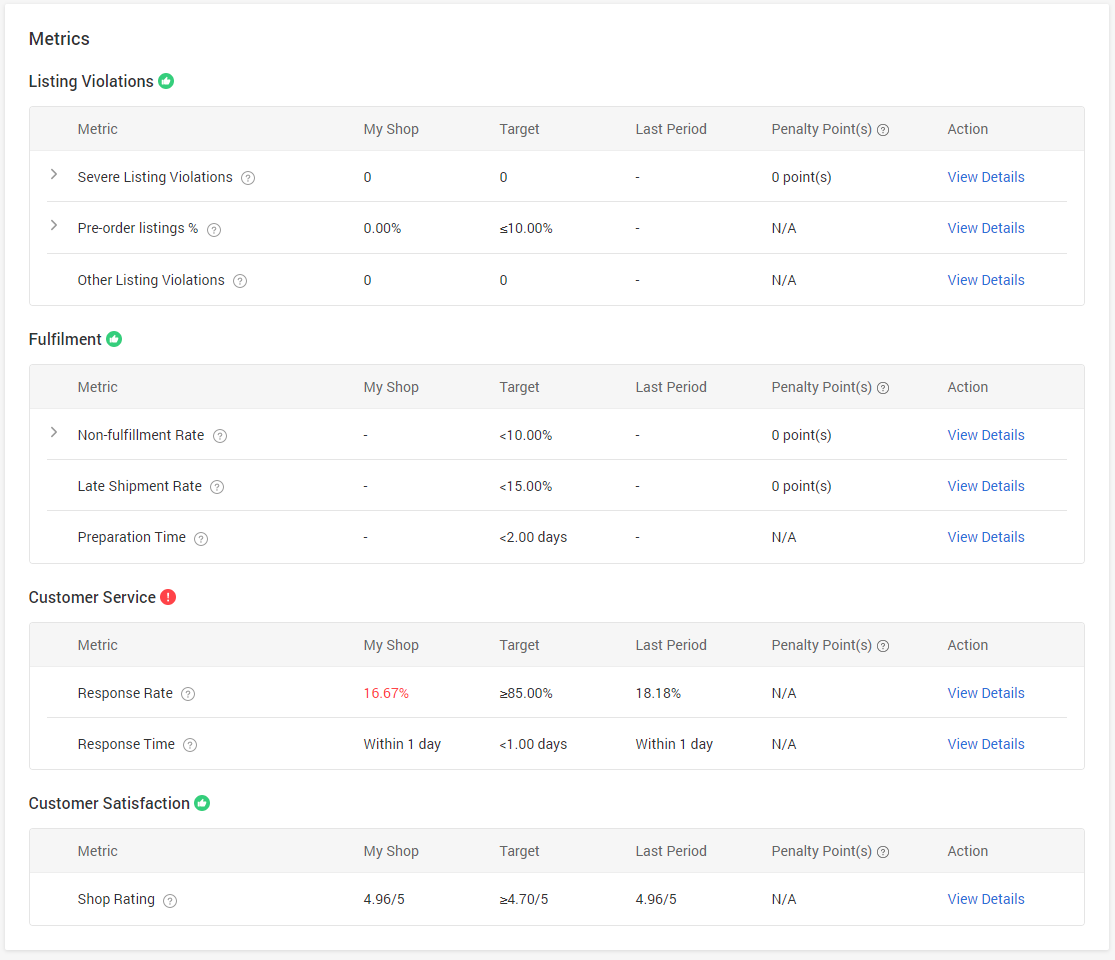The width and height of the screenshot is (1115, 960).
Task: Click the Late Shipment Rate metric name
Action: point(139,486)
